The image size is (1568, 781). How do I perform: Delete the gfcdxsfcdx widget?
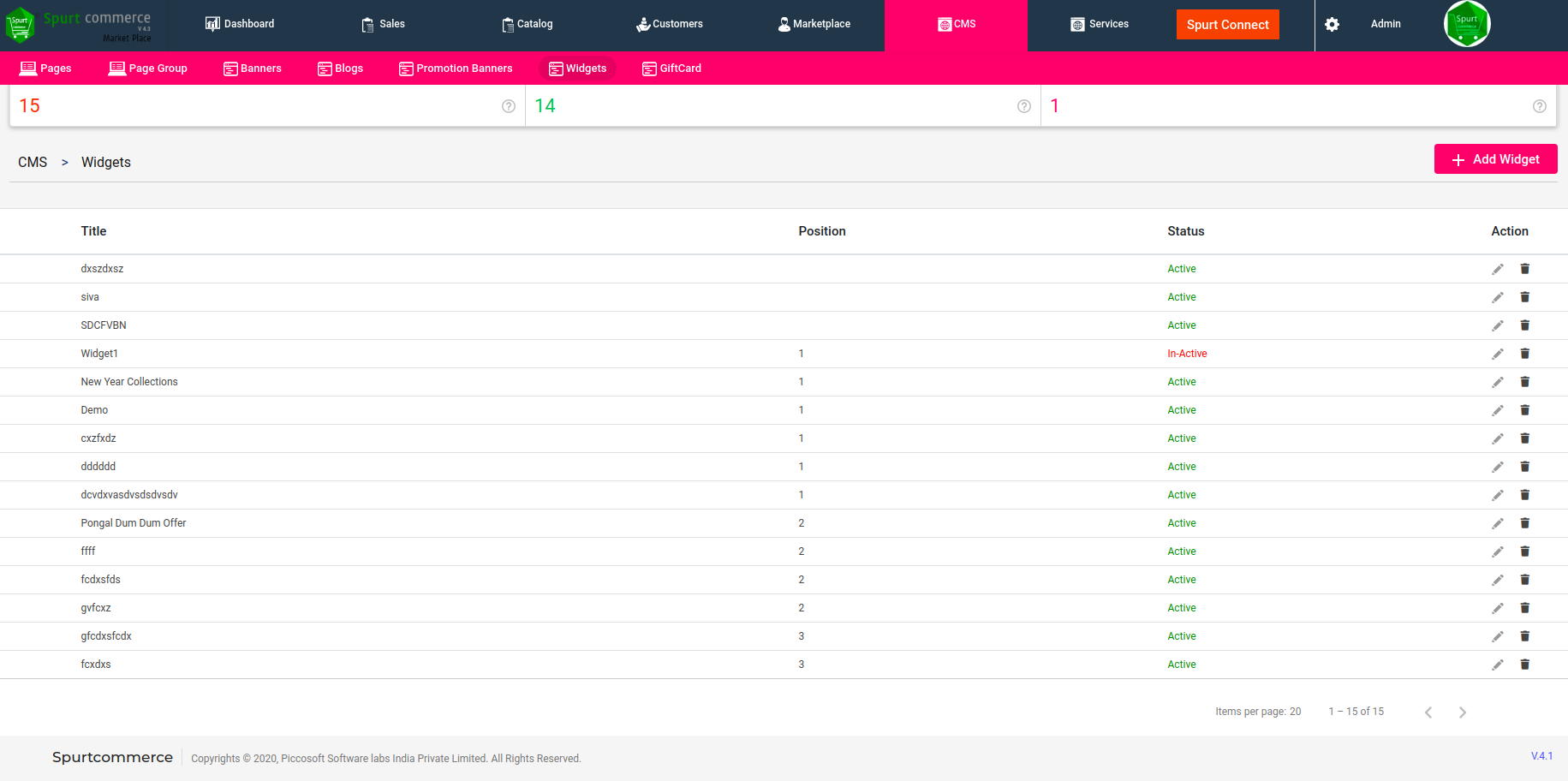[1524, 636]
